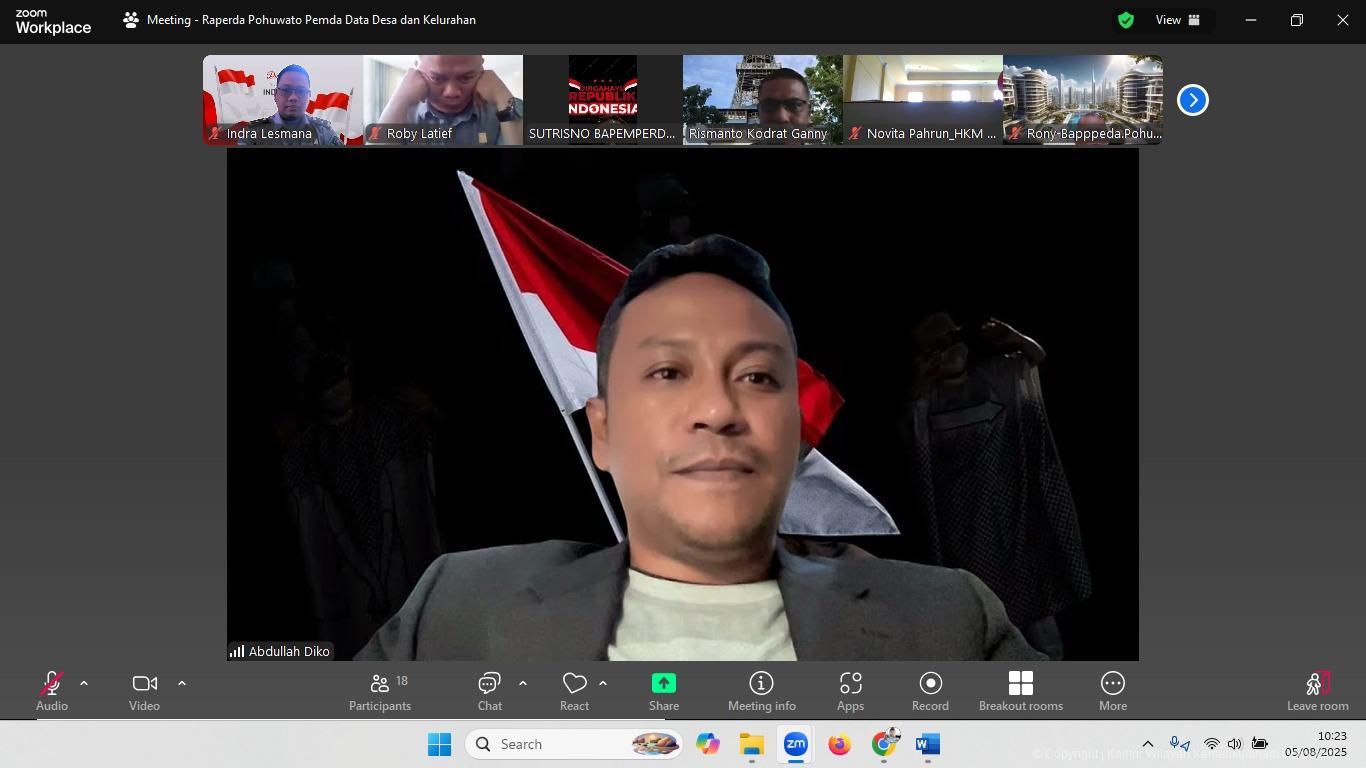This screenshot has height=768, width=1366.
Task: Open the Chat panel
Action: tap(489, 691)
